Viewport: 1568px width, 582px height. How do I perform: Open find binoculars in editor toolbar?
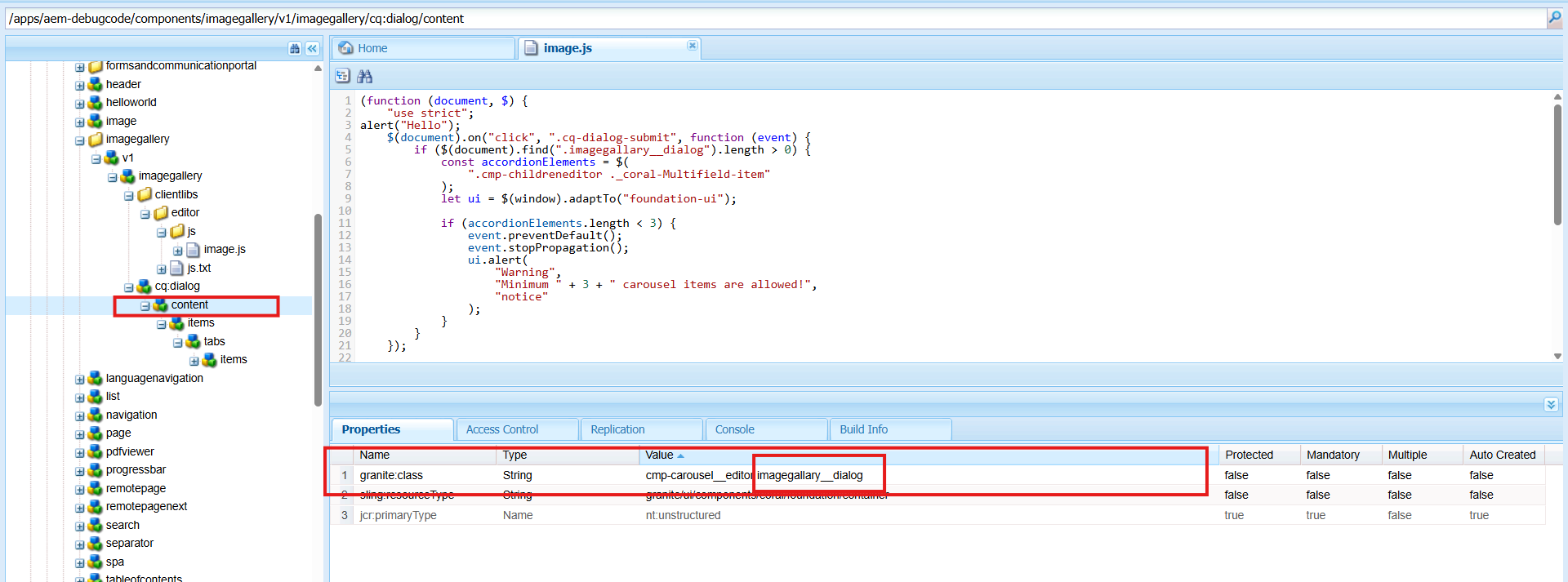click(365, 76)
